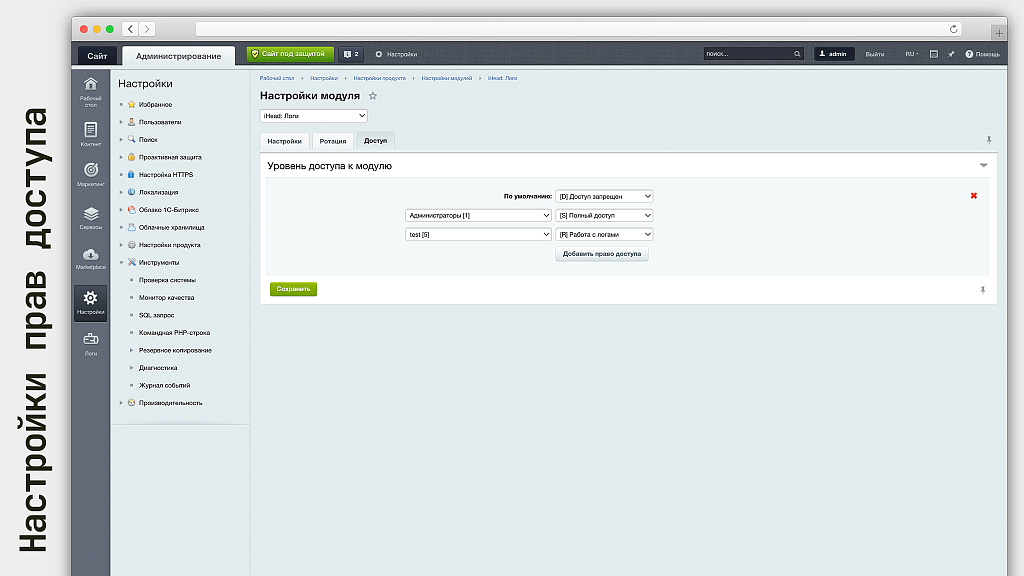Open the iHead: Логи module dropdown
Screen dimensions: 1024x576
coord(313,116)
